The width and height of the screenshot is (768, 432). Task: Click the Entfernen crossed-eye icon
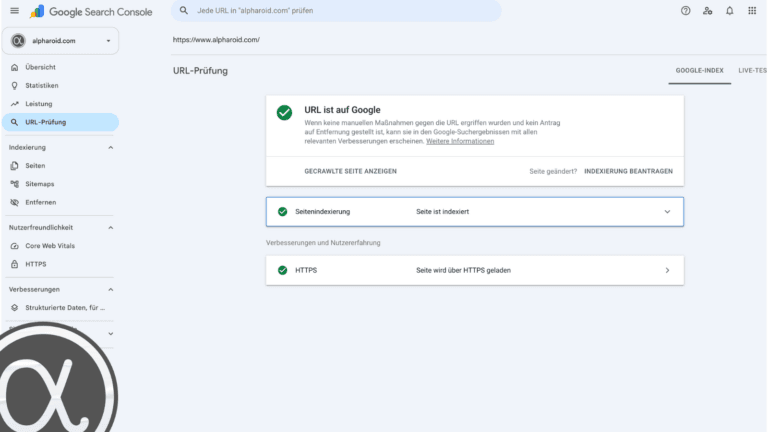pyautogui.click(x=15, y=202)
